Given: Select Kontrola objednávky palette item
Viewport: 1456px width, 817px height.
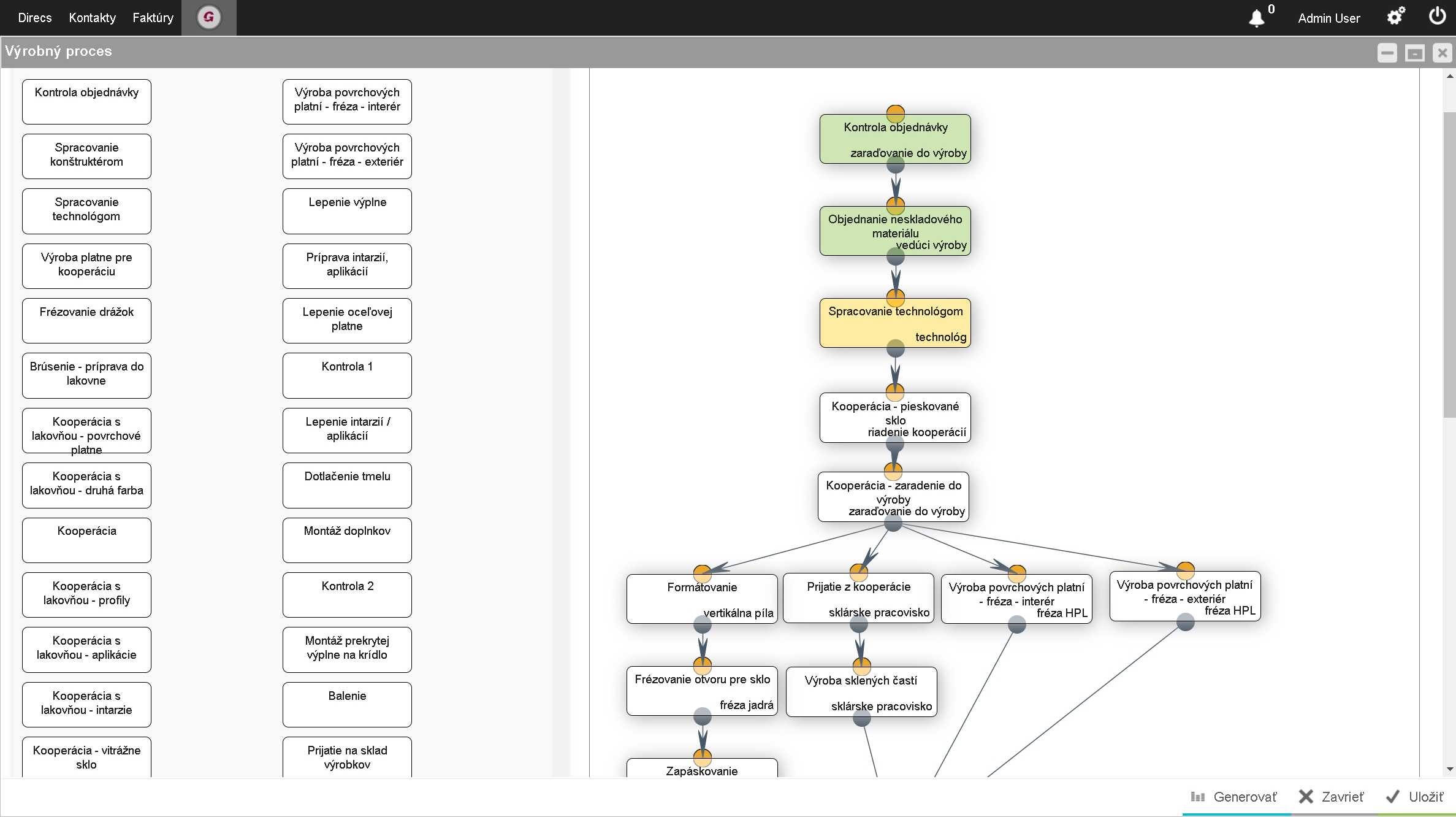Looking at the screenshot, I should coord(86,102).
